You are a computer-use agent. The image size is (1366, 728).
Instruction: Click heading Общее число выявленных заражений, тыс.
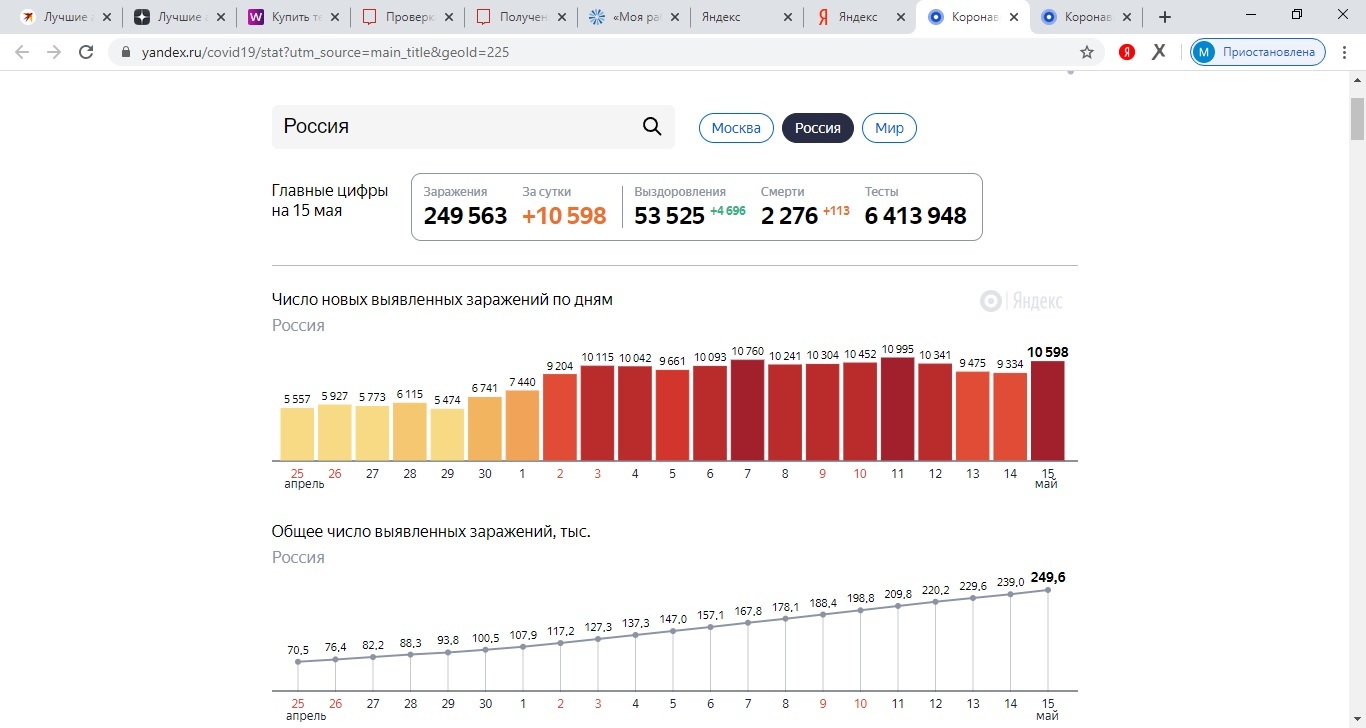click(431, 531)
